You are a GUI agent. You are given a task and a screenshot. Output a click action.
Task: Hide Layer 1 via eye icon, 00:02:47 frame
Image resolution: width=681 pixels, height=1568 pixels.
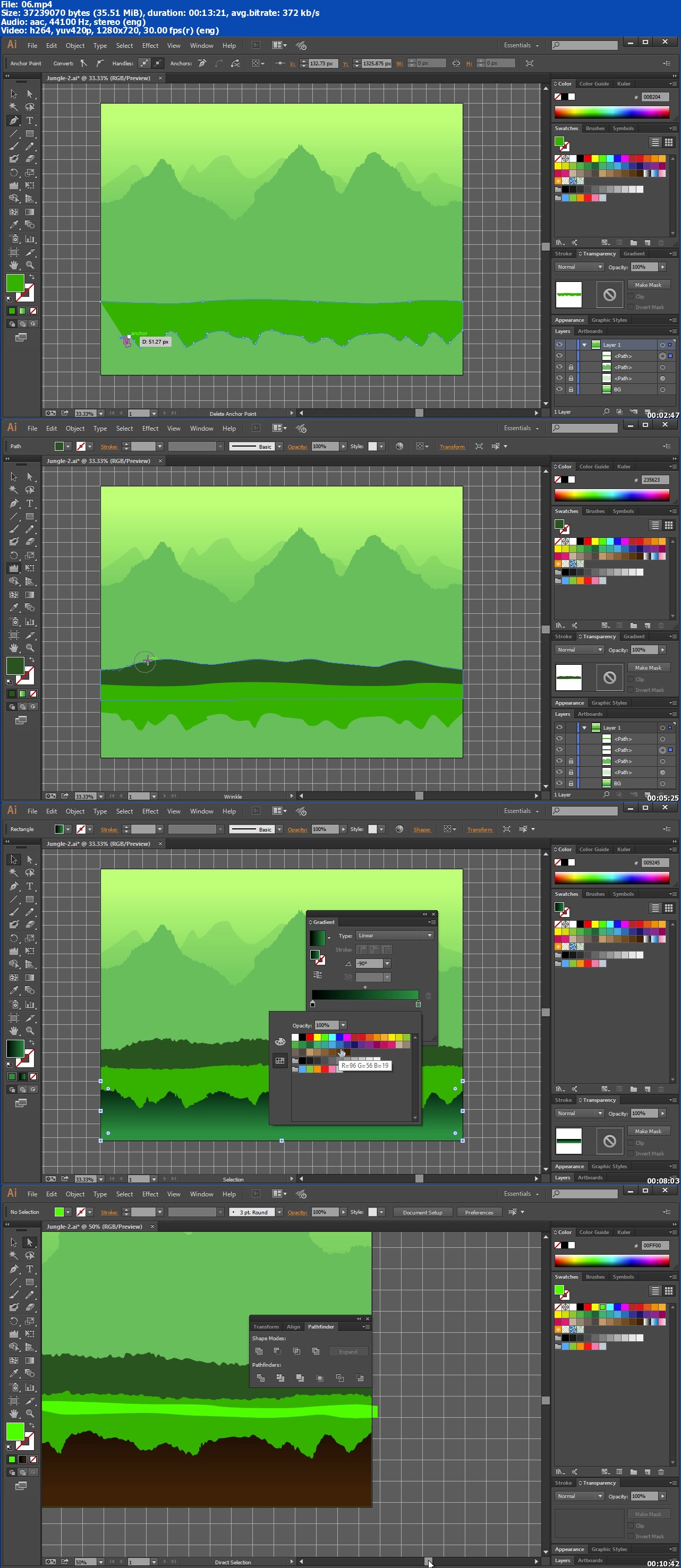559,345
